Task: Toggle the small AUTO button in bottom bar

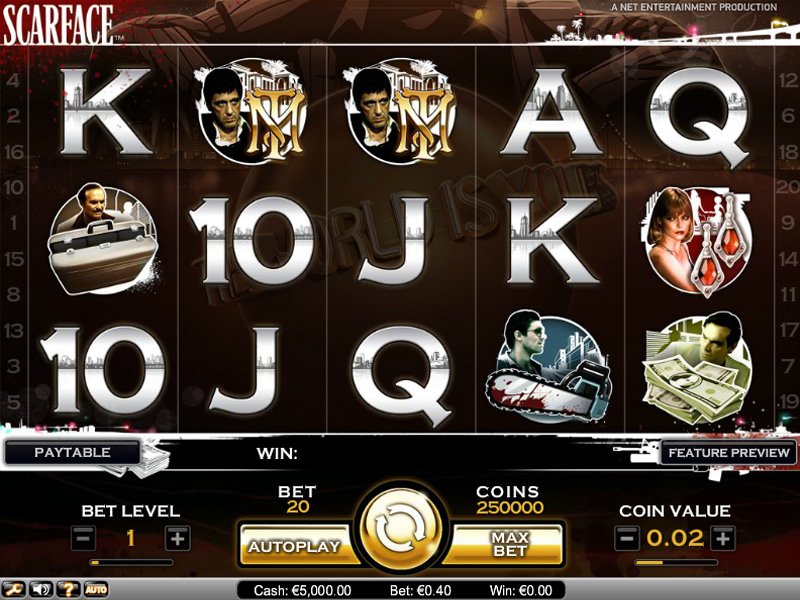Action: point(96,589)
